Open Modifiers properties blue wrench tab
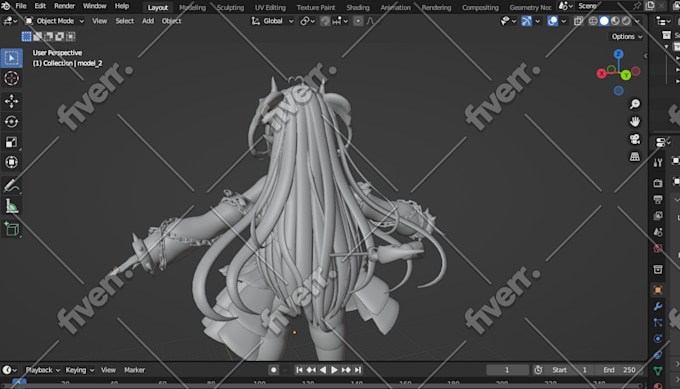 pos(658,306)
